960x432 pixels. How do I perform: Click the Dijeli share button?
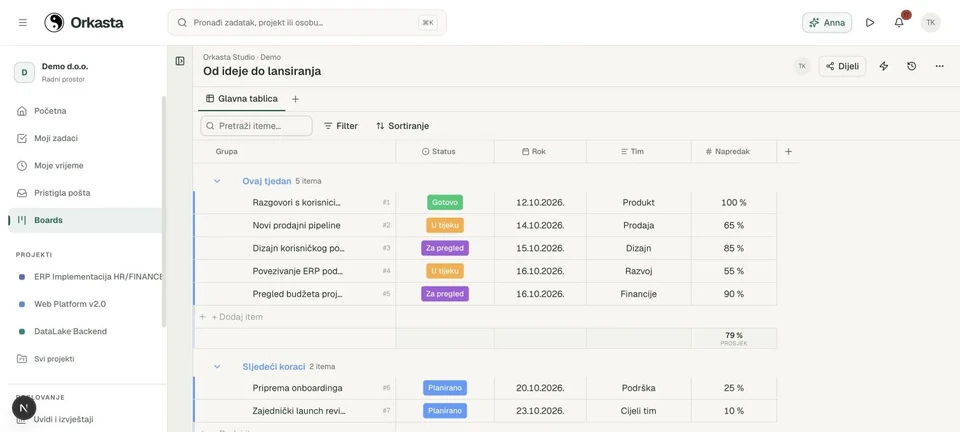pos(842,66)
